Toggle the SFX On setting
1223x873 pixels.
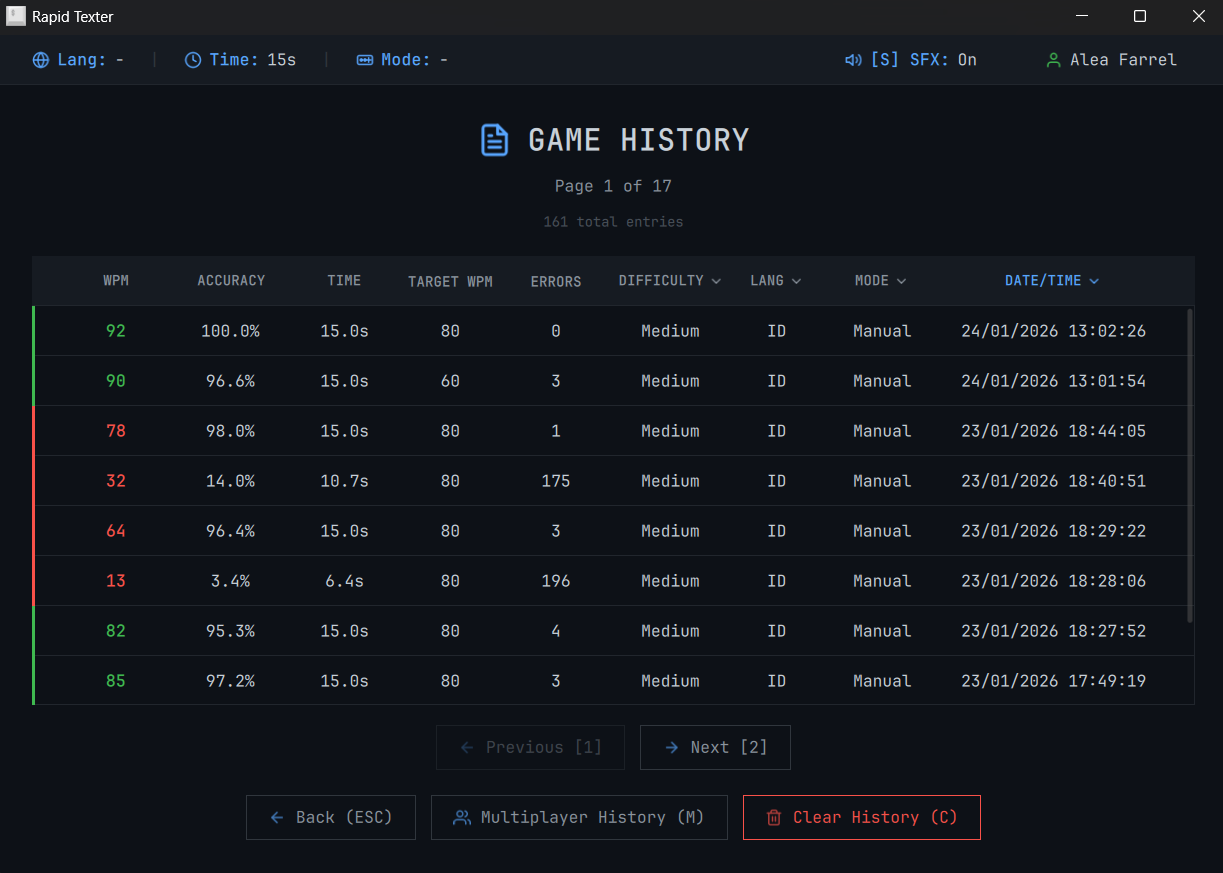coord(911,60)
